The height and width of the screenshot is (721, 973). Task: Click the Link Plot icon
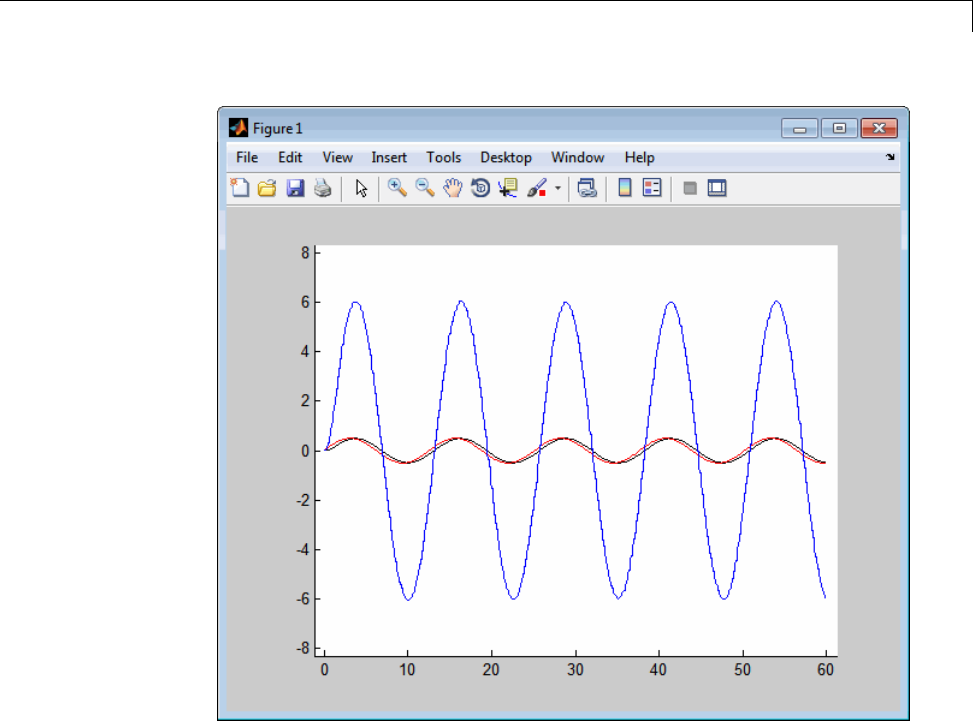pyautogui.click(x=587, y=188)
